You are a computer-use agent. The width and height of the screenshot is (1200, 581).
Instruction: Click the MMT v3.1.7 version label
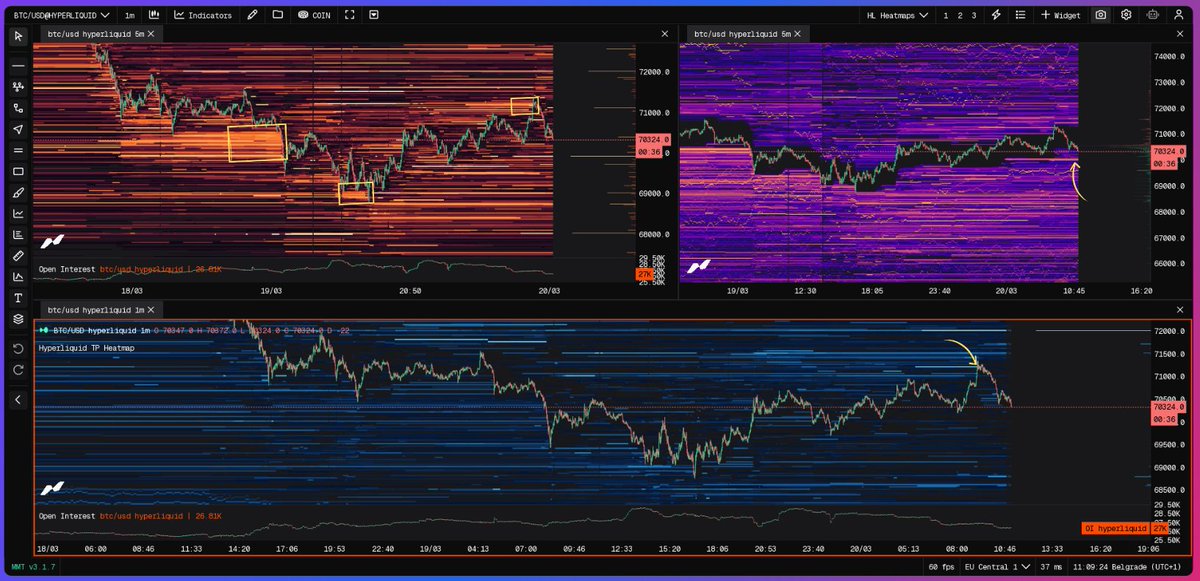point(32,566)
